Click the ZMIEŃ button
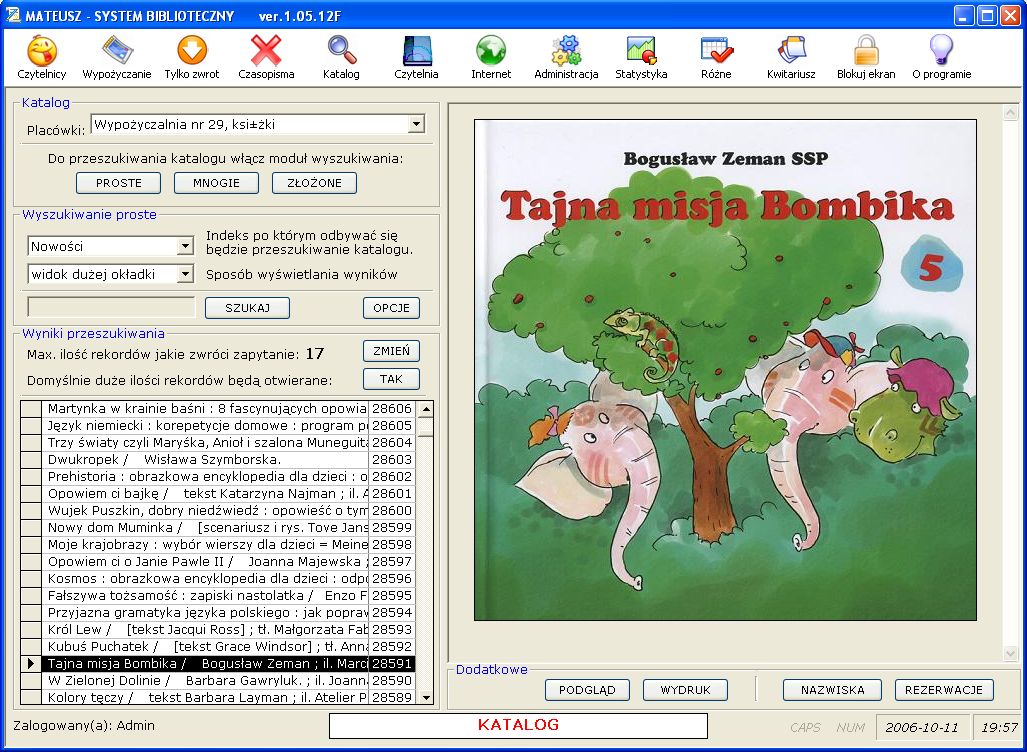This screenshot has height=752, width=1027. [x=392, y=351]
